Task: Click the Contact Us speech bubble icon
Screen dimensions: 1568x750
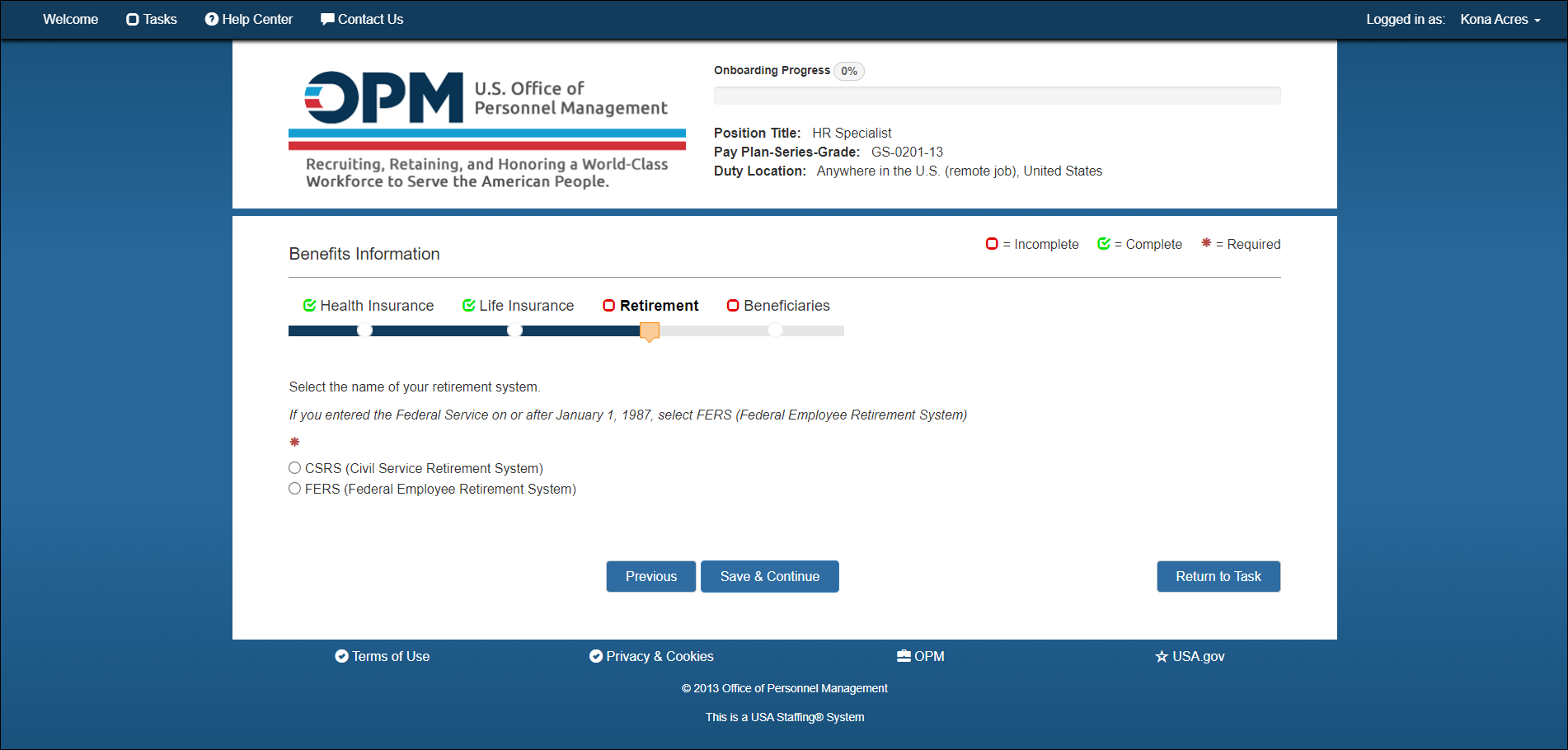Action: [327, 19]
